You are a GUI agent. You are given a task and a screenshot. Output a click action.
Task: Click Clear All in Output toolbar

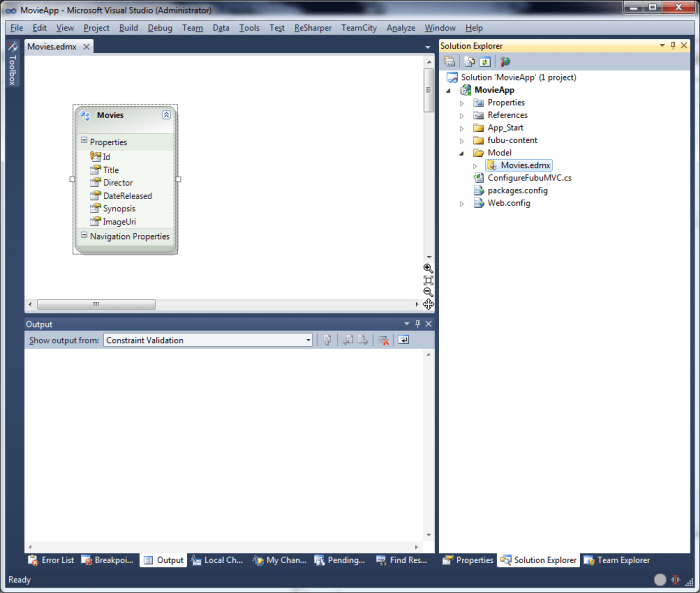coord(383,340)
